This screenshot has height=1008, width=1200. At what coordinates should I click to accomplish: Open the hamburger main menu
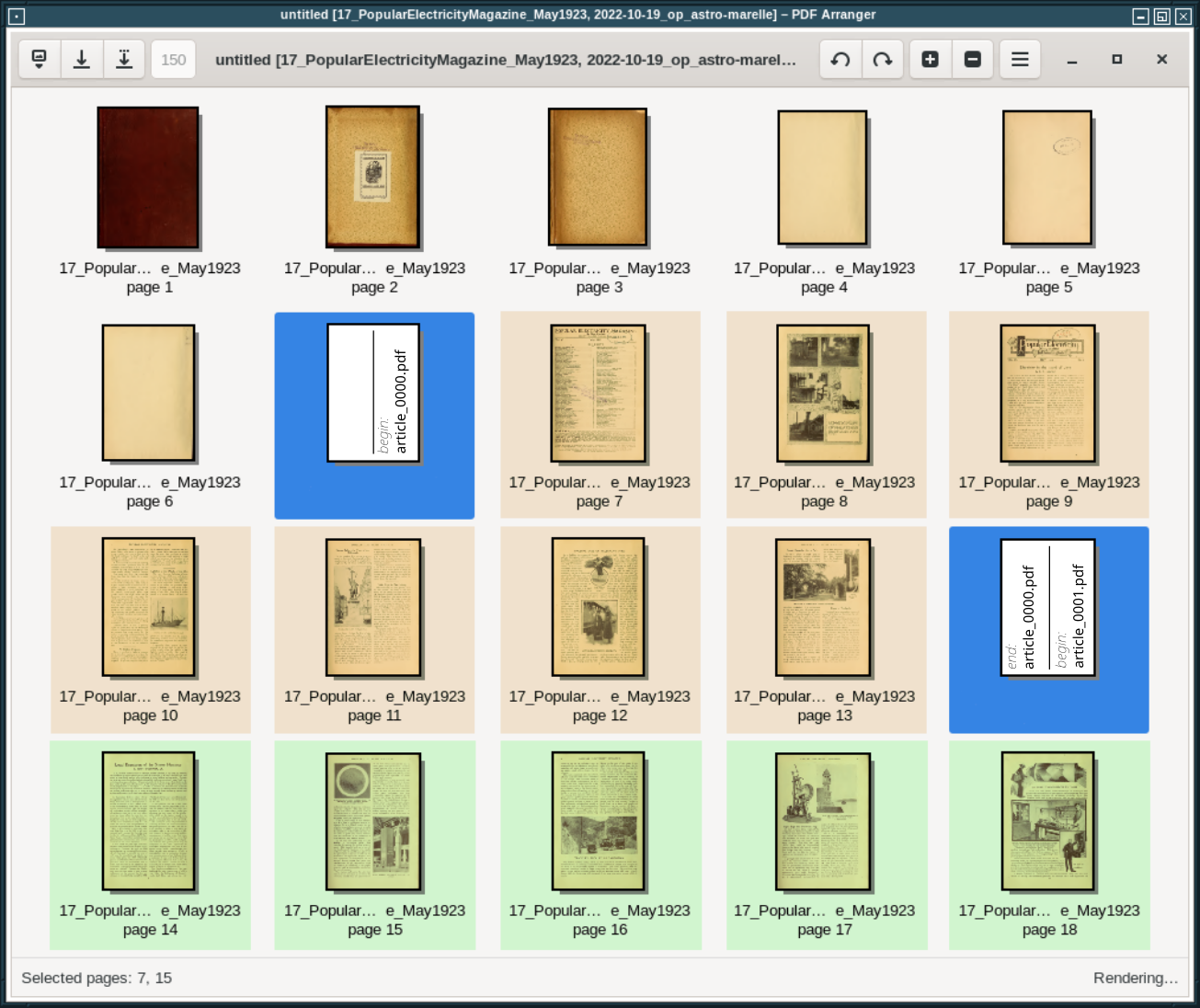[x=1019, y=59]
